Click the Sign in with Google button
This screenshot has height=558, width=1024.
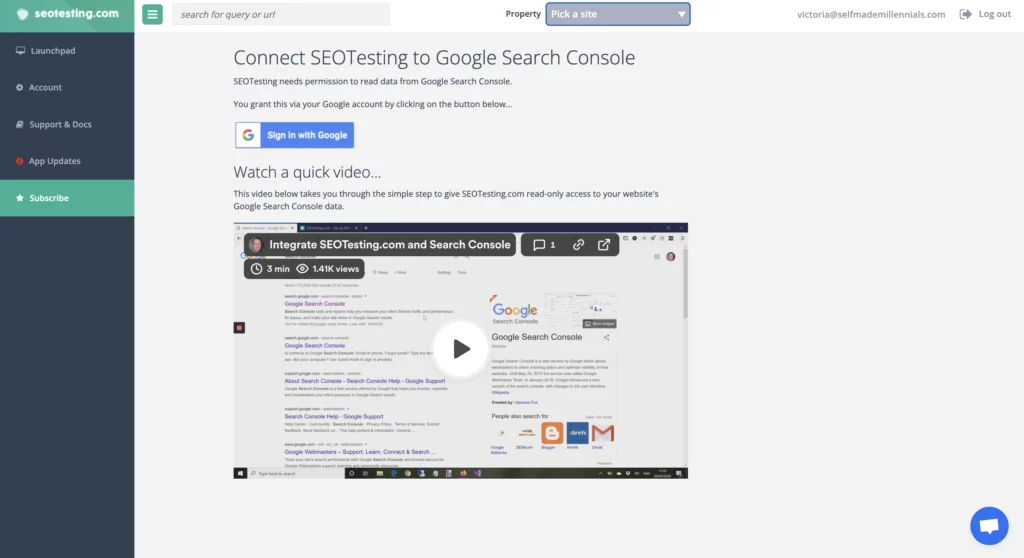point(295,135)
